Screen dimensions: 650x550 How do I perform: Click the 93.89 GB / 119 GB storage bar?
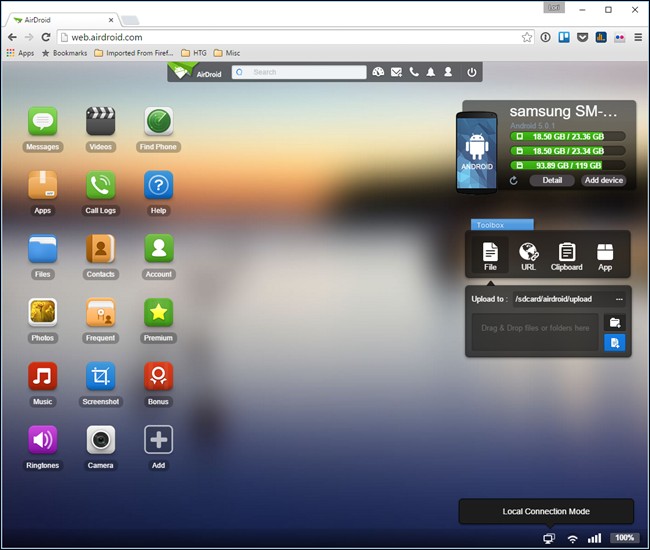(x=568, y=166)
